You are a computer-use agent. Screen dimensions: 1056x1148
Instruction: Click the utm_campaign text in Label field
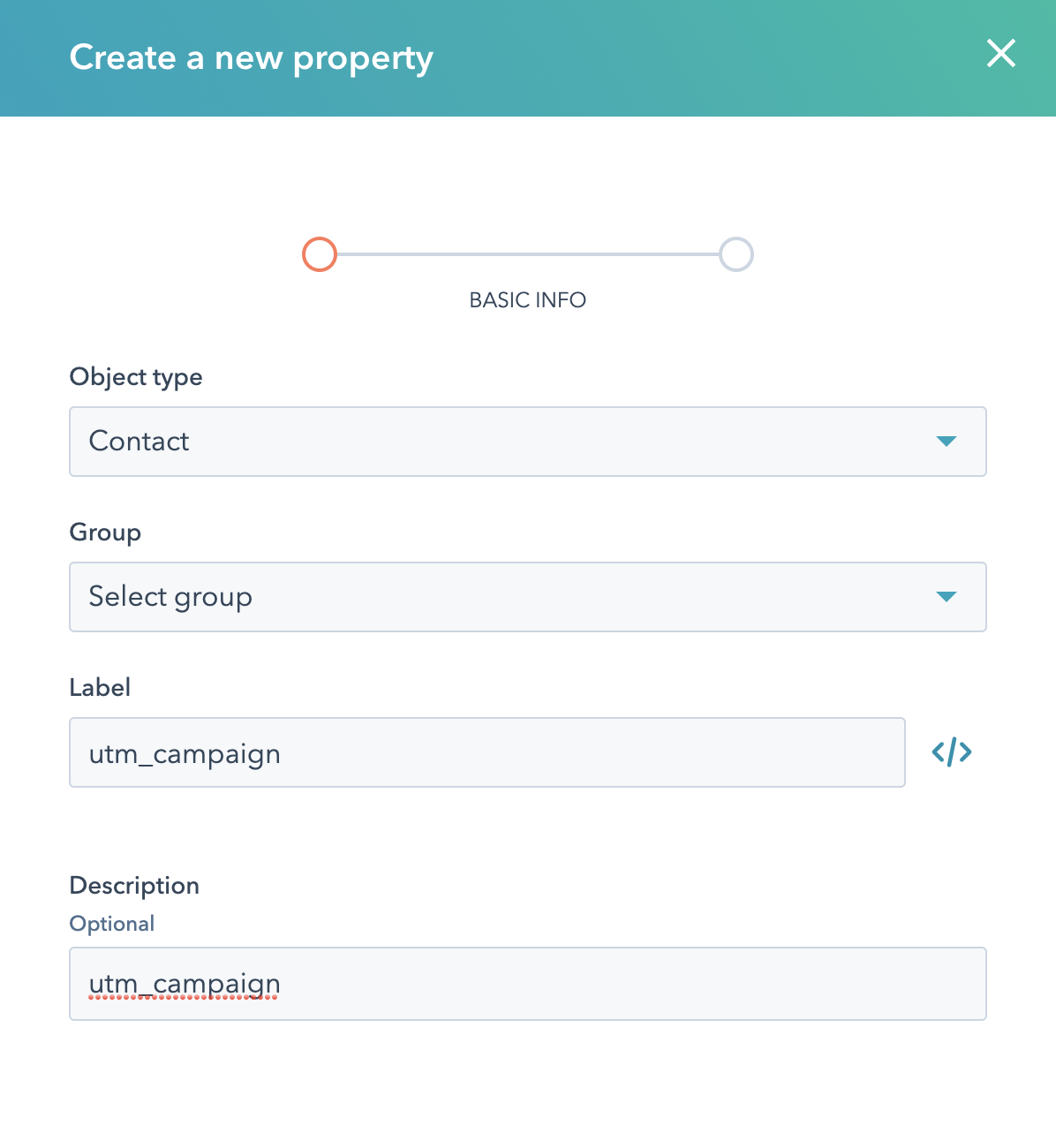click(x=185, y=754)
